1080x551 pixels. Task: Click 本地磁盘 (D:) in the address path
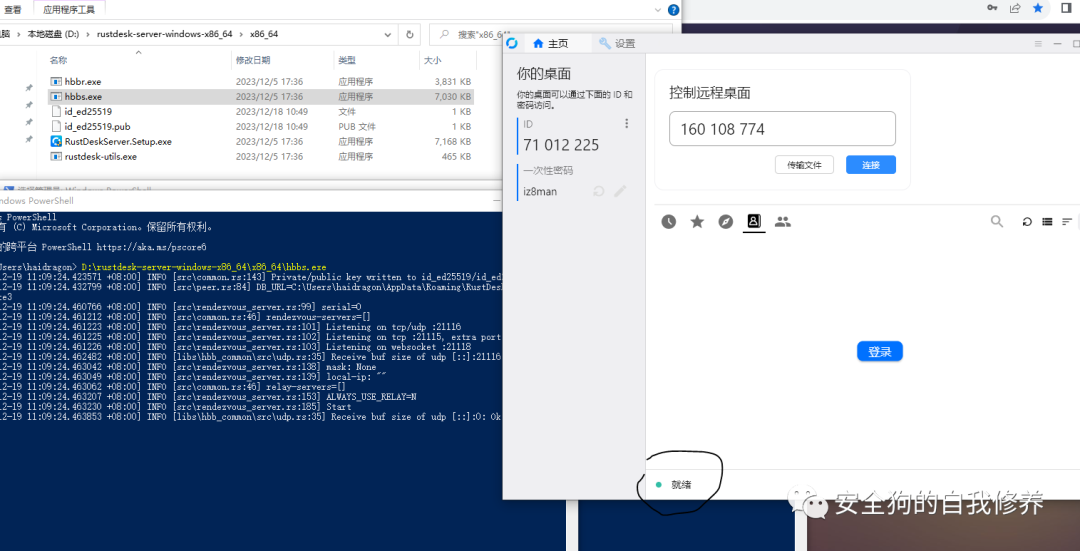52,34
